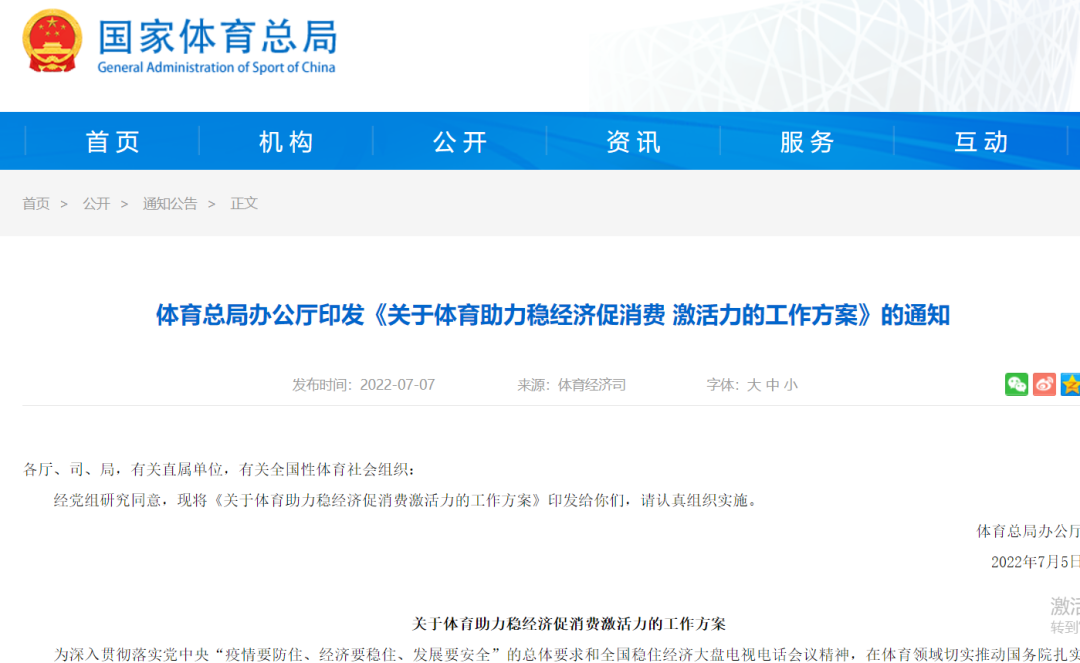
Task: Click 首页 breadcrumb link
Action: (x=36, y=203)
